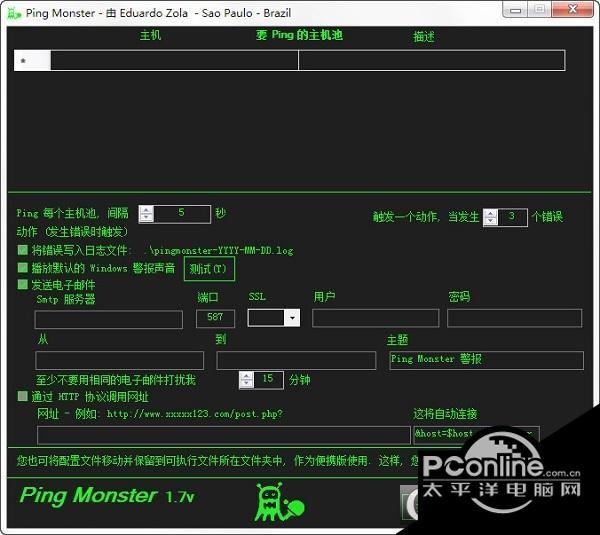Increase error count trigger with up arrow

(491, 213)
